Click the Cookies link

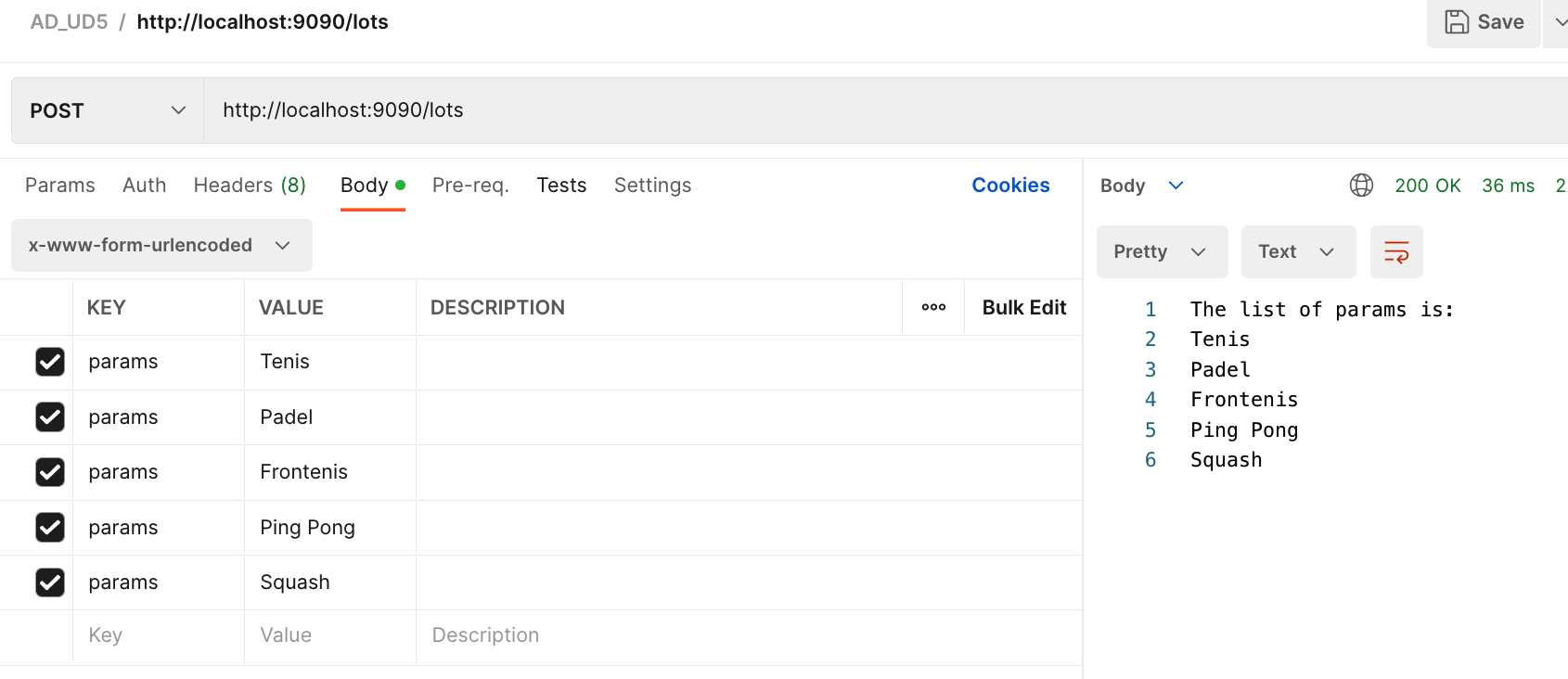(1010, 186)
